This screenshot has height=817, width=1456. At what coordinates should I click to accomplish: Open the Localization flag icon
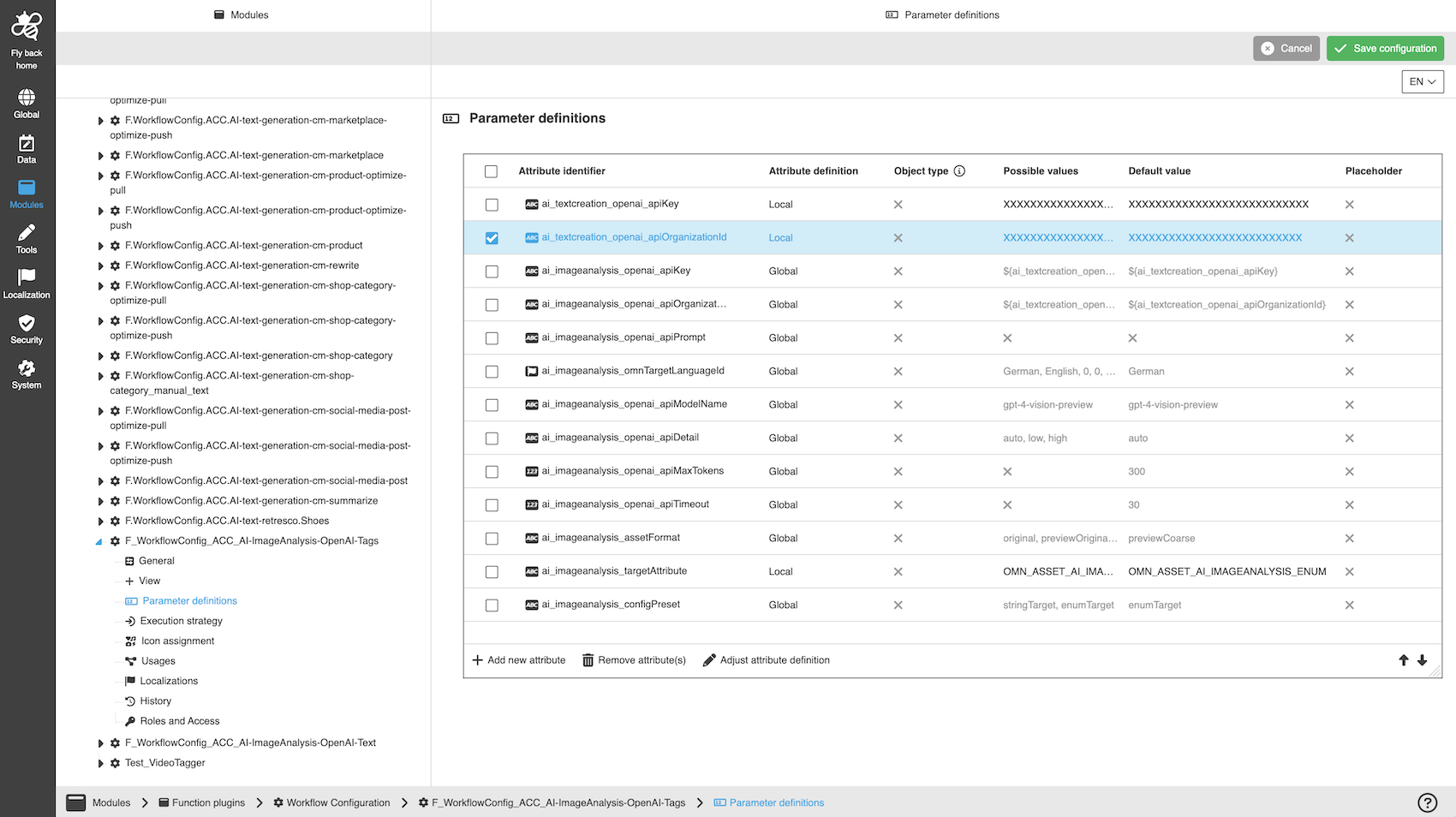click(27, 277)
